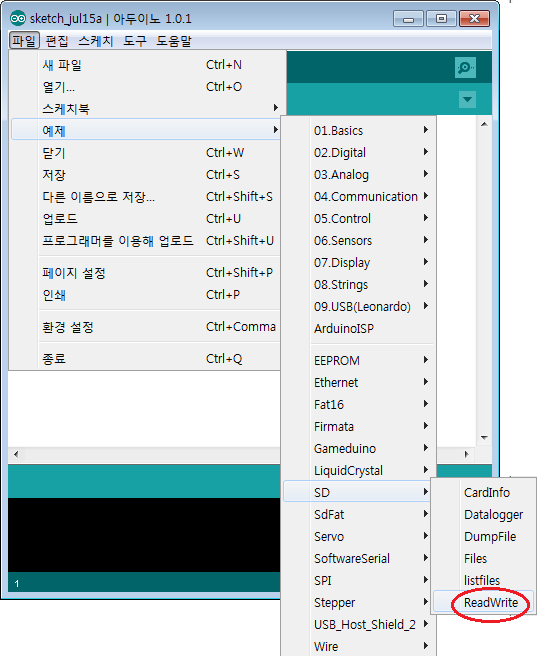Viewport: 537px width, 656px height.
Task: Choose 새 파일 from the file menu
Action: coord(145,65)
